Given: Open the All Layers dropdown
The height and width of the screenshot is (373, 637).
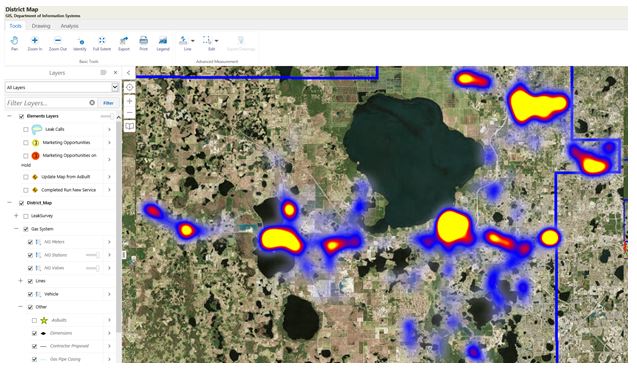Looking at the screenshot, I should (x=62, y=87).
